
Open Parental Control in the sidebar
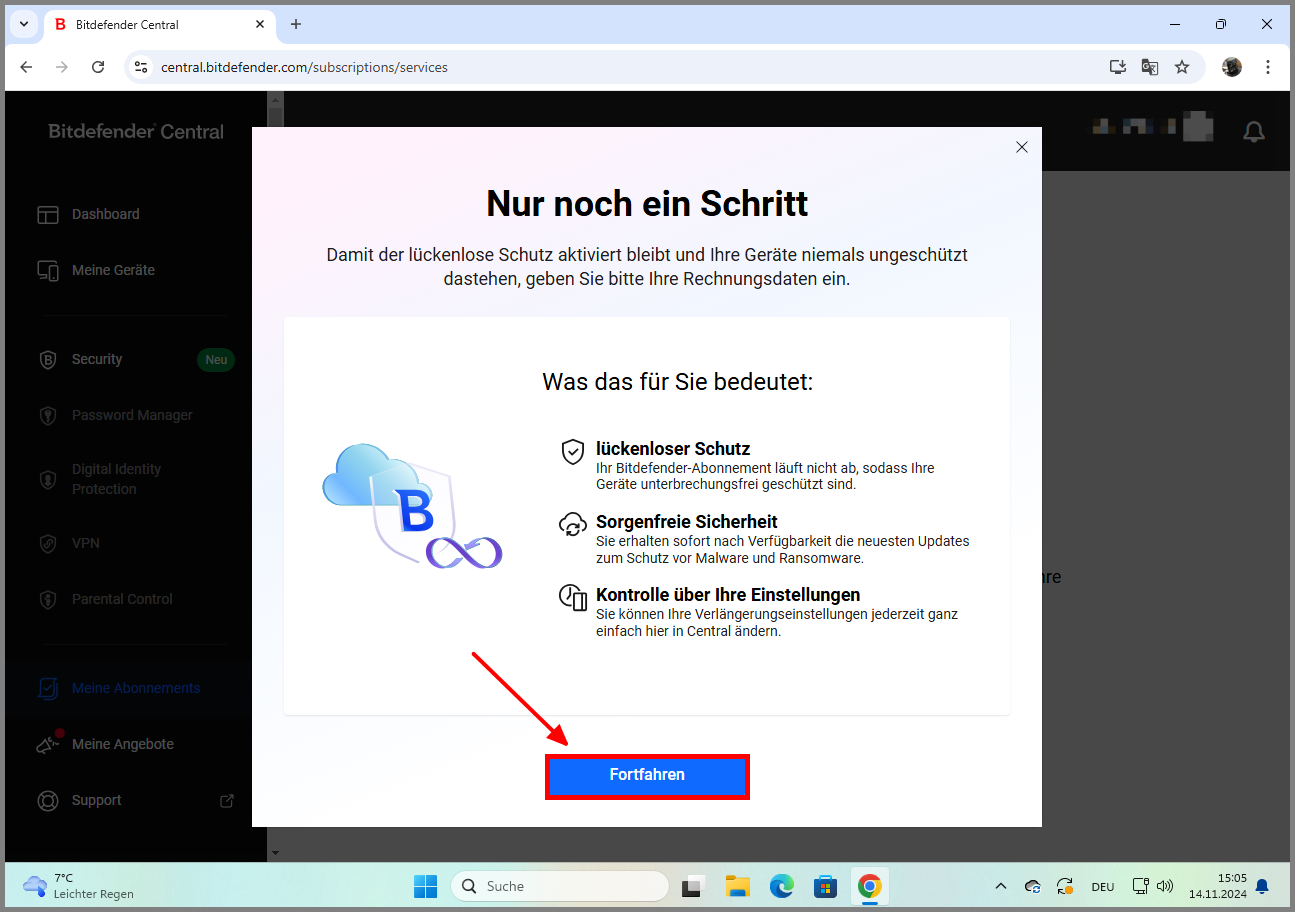[122, 599]
